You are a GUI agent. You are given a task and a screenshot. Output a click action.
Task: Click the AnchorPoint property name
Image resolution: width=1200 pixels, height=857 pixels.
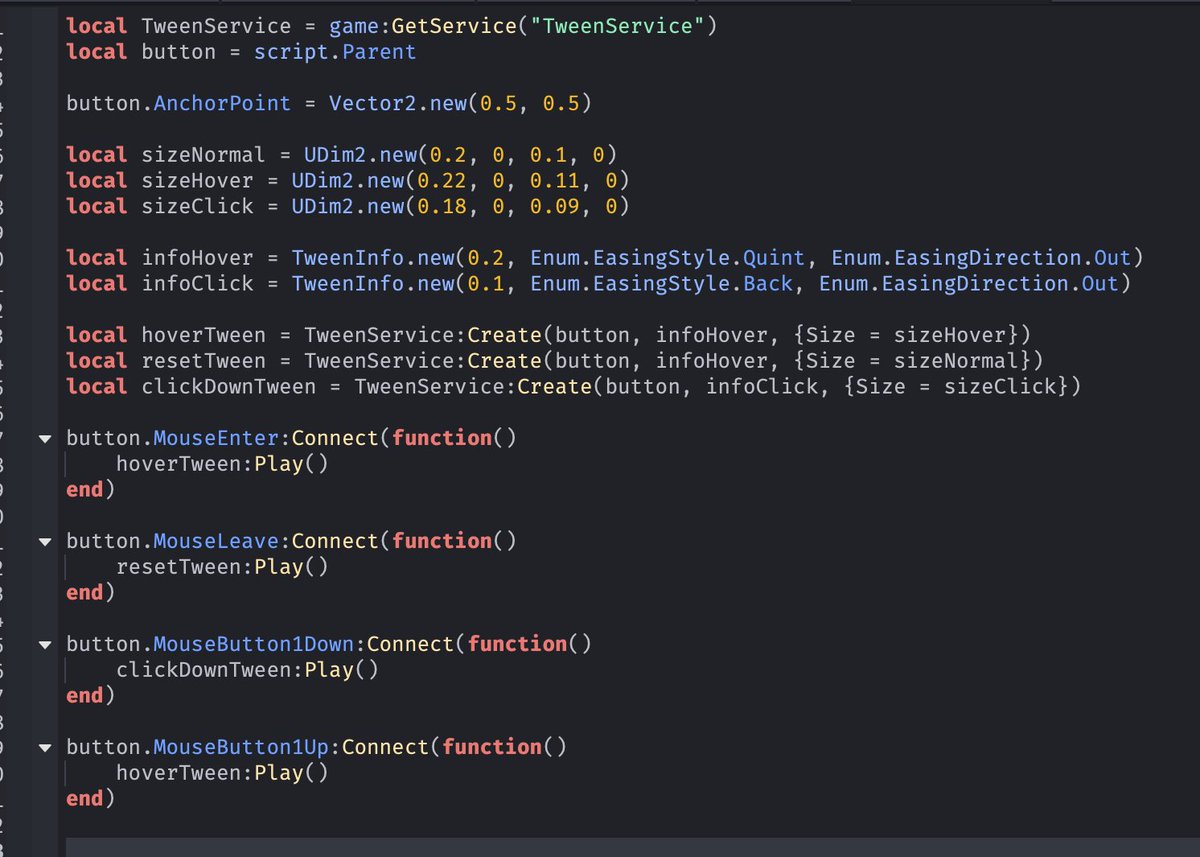point(222,103)
